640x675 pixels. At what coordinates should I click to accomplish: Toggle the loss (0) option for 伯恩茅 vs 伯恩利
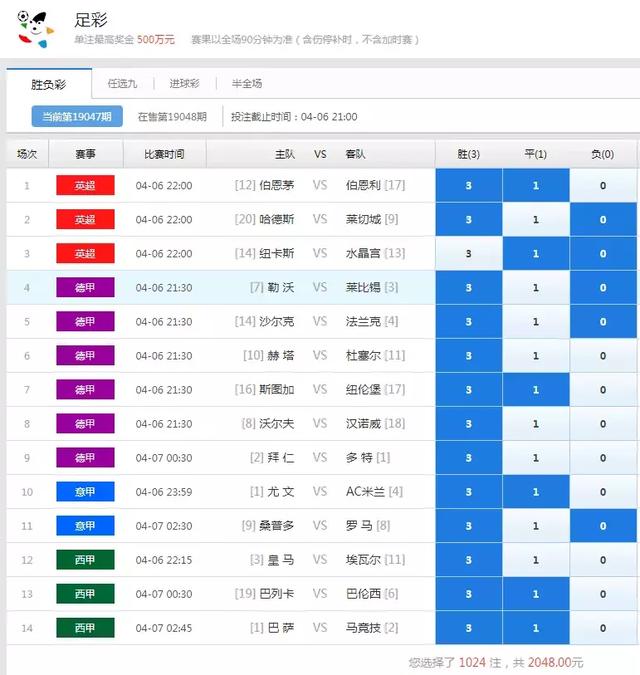pos(602,186)
